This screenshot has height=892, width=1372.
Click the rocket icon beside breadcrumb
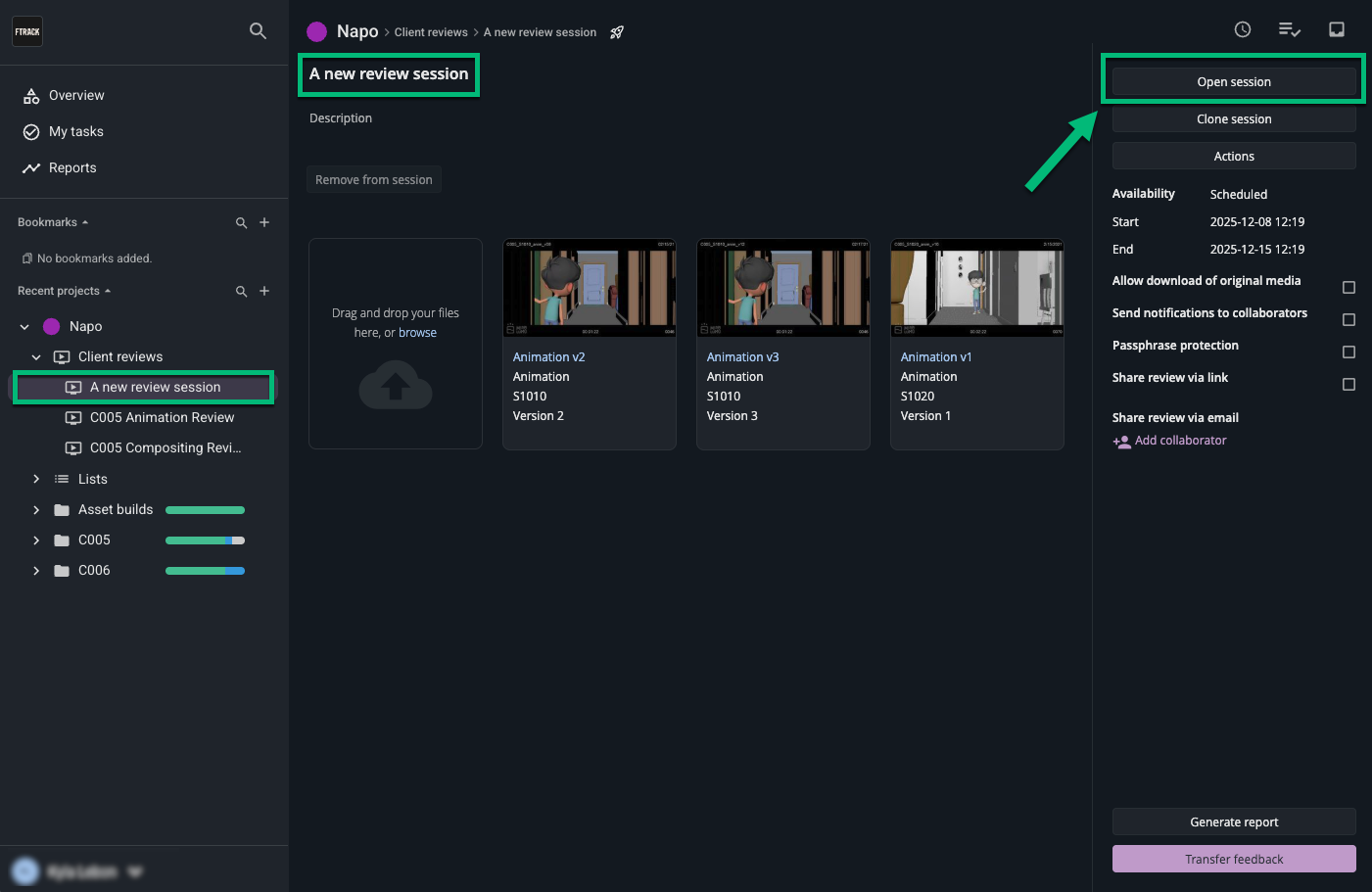click(x=617, y=32)
